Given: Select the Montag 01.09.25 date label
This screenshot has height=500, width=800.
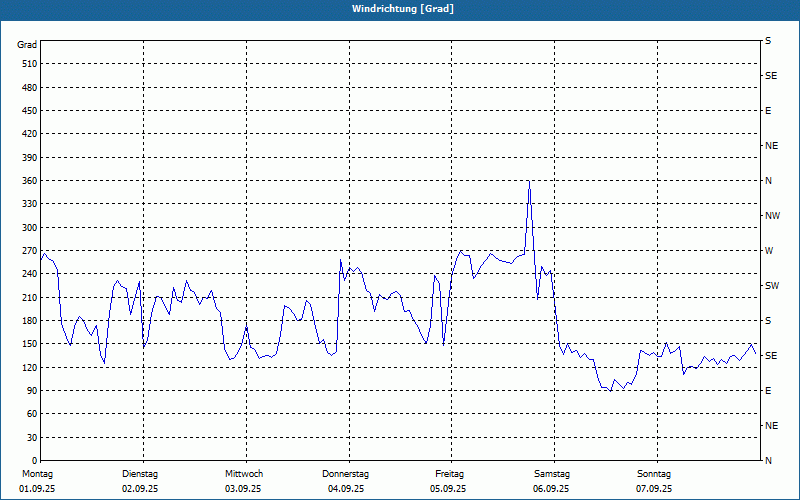Looking at the screenshot, I should [37, 481].
